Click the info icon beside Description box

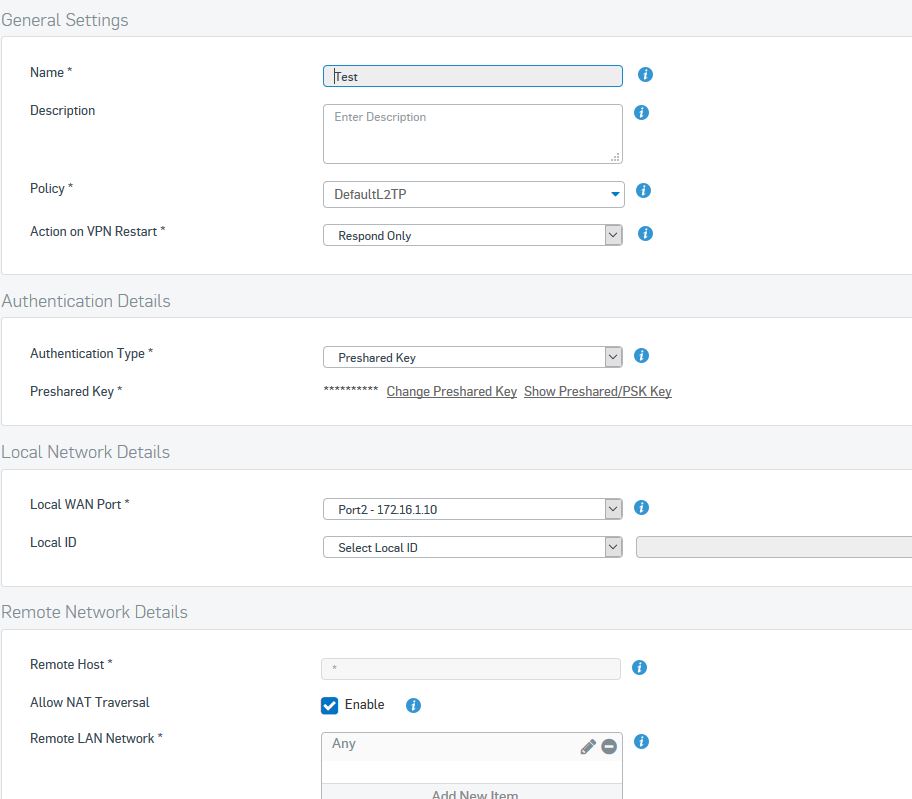coord(641,112)
